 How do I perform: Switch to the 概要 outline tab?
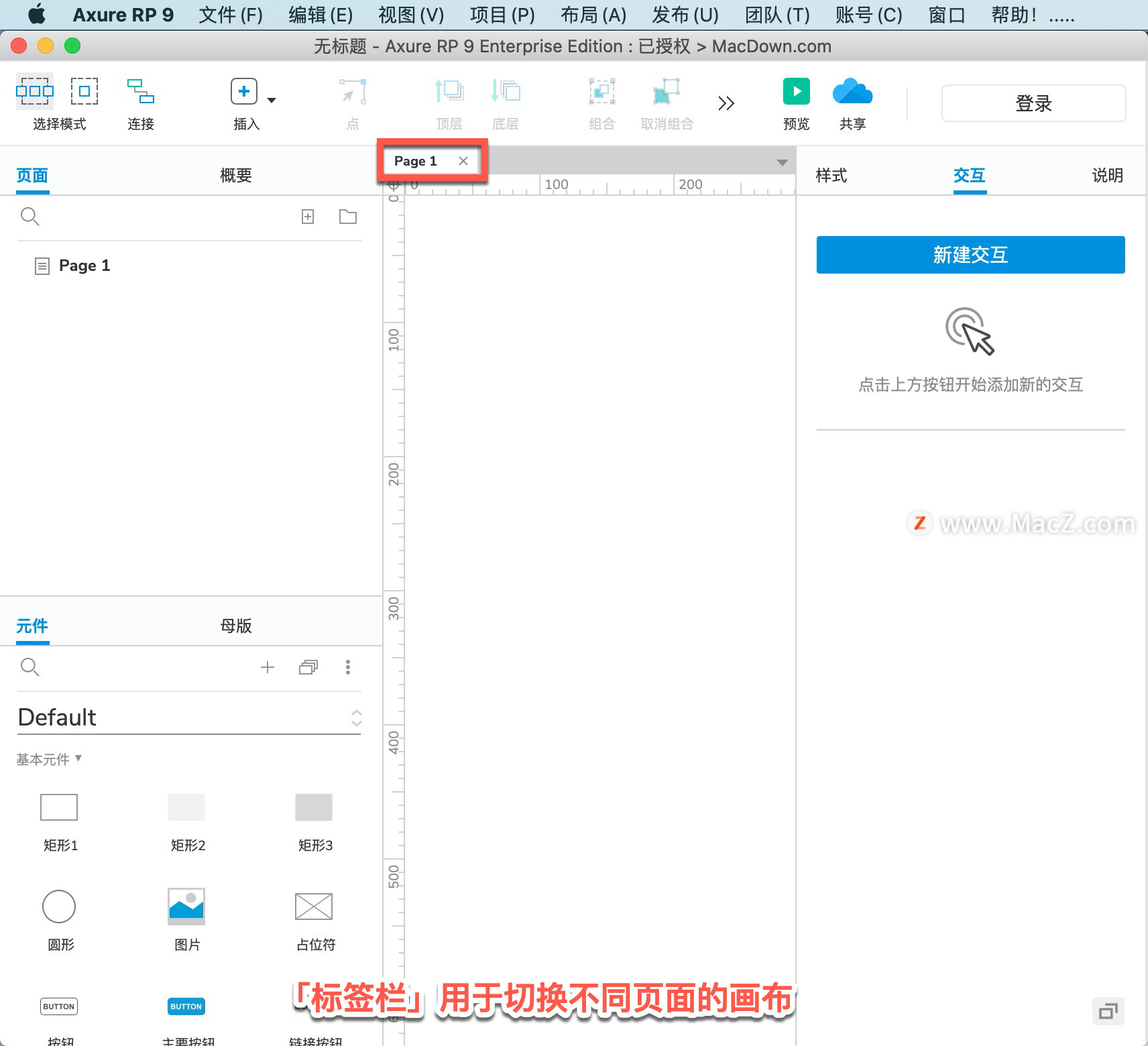236,176
